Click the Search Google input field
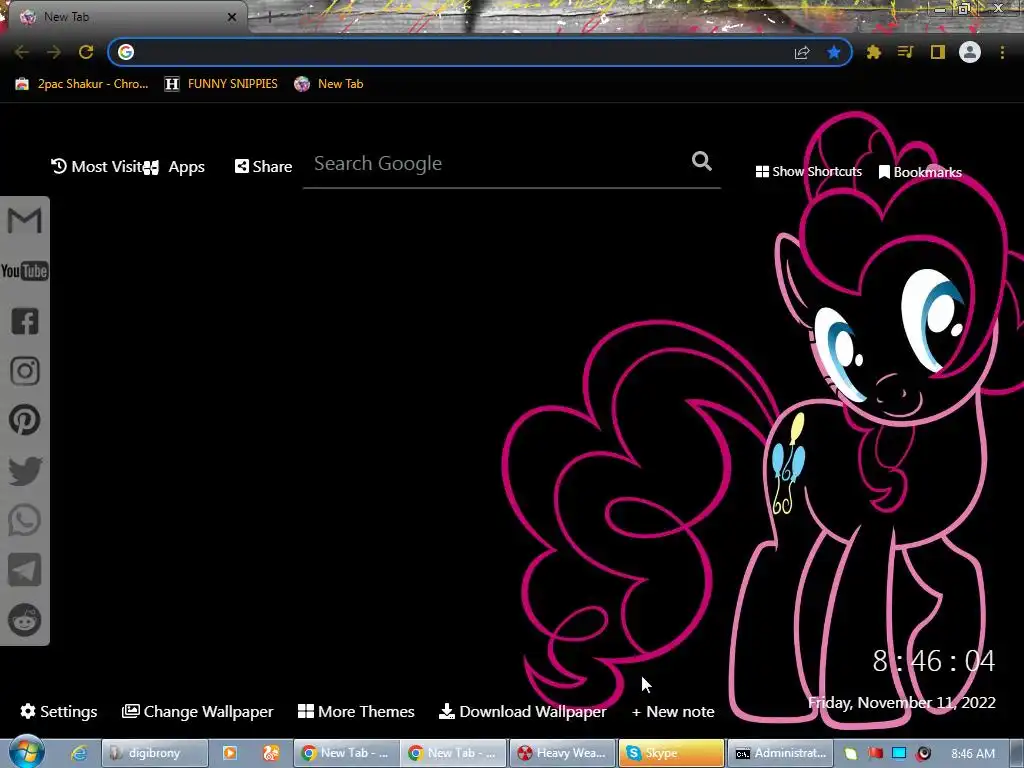 [x=512, y=164]
